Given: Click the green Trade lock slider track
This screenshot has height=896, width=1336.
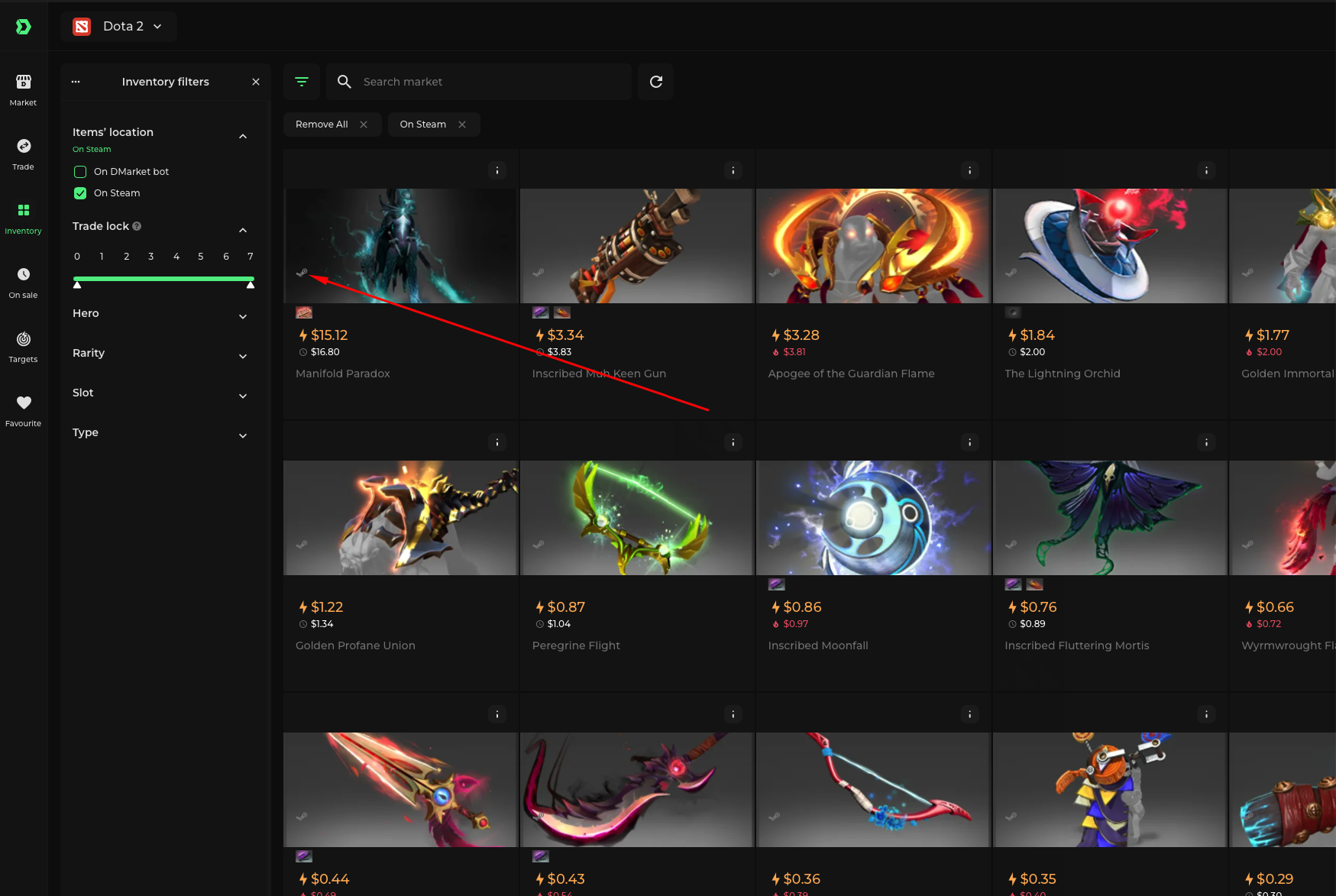Looking at the screenshot, I should tap(163, 279).
